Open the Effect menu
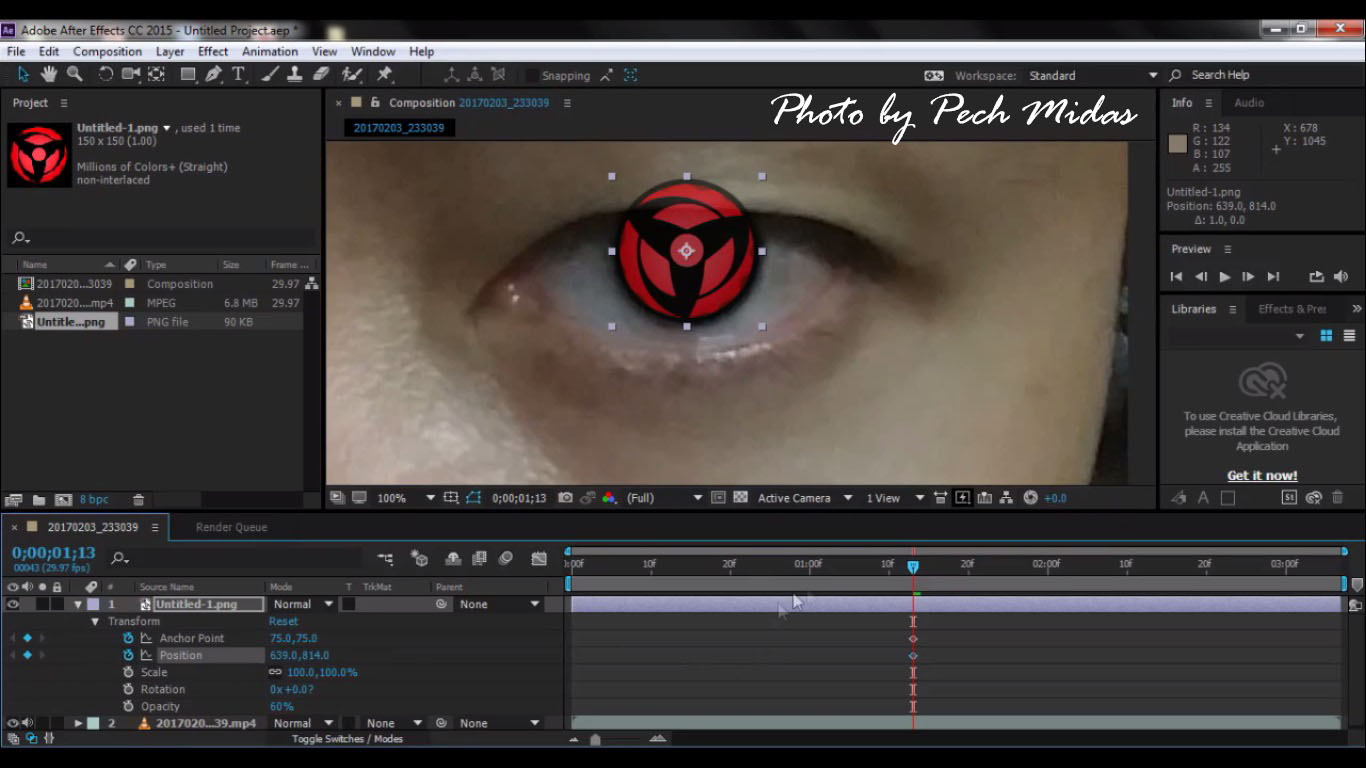1366x768 pixels. [x=213, y=51]
